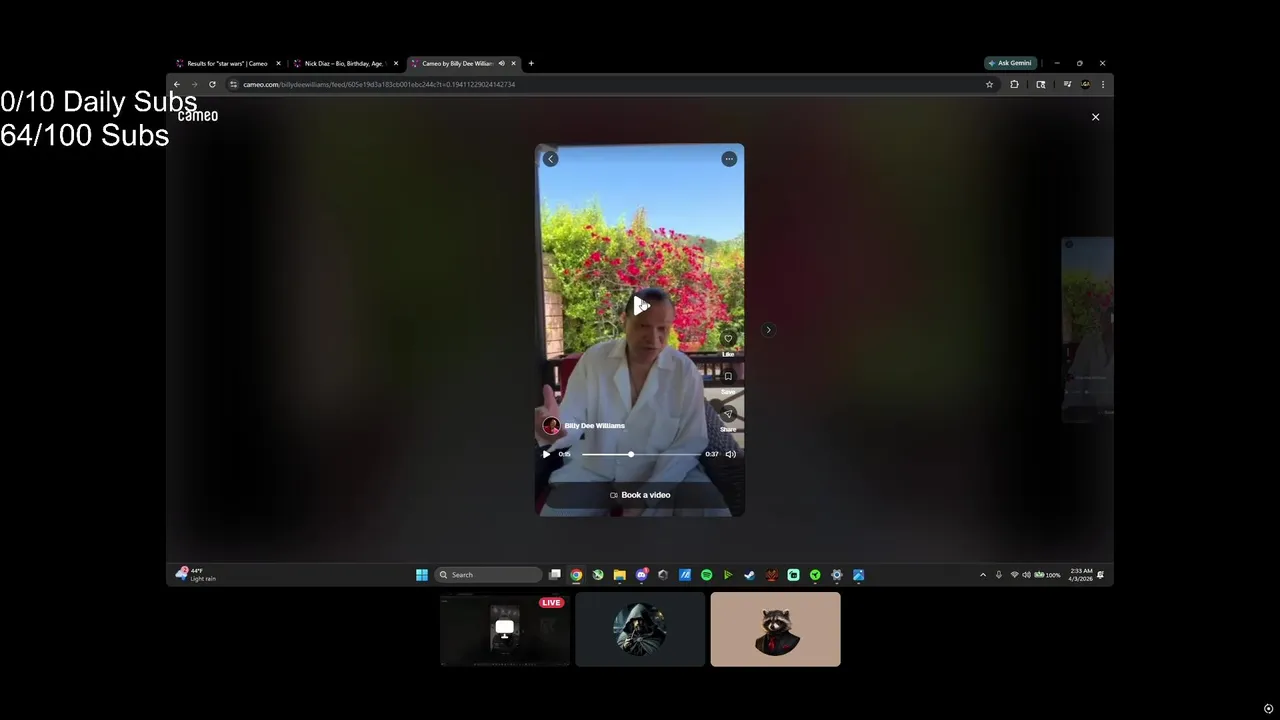Screen dimensions: 1280x720
Task: Select the LIVE screen share thumbnail
Action: coord(505,629)
